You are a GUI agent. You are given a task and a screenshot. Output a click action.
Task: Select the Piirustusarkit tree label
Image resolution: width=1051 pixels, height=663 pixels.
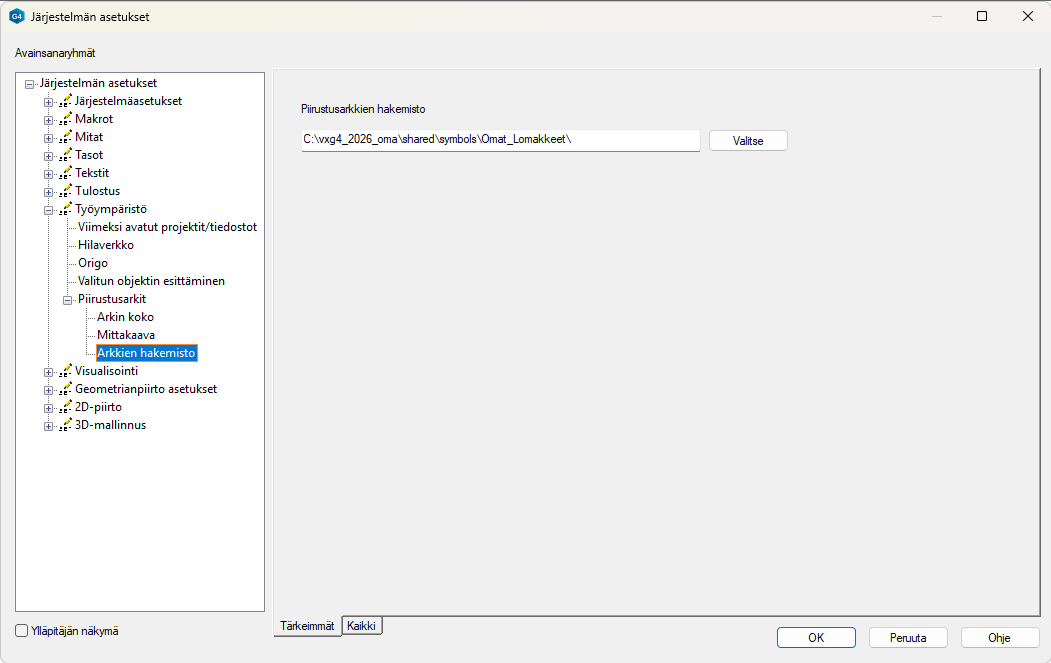tap(112, 299)
